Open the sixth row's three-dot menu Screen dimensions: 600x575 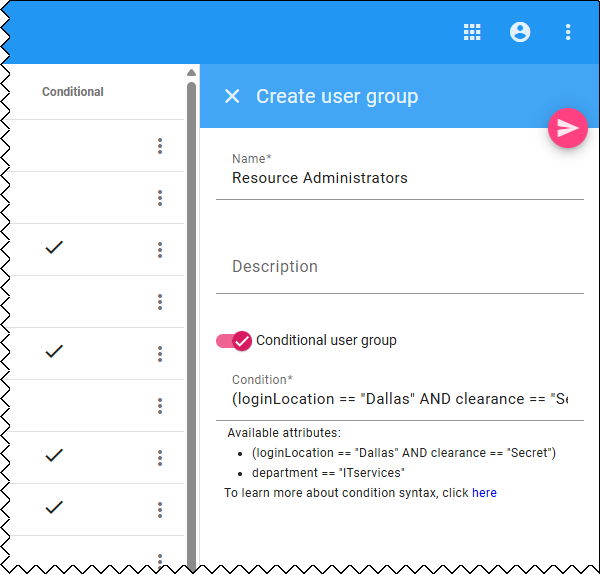(x=160, y=406)
